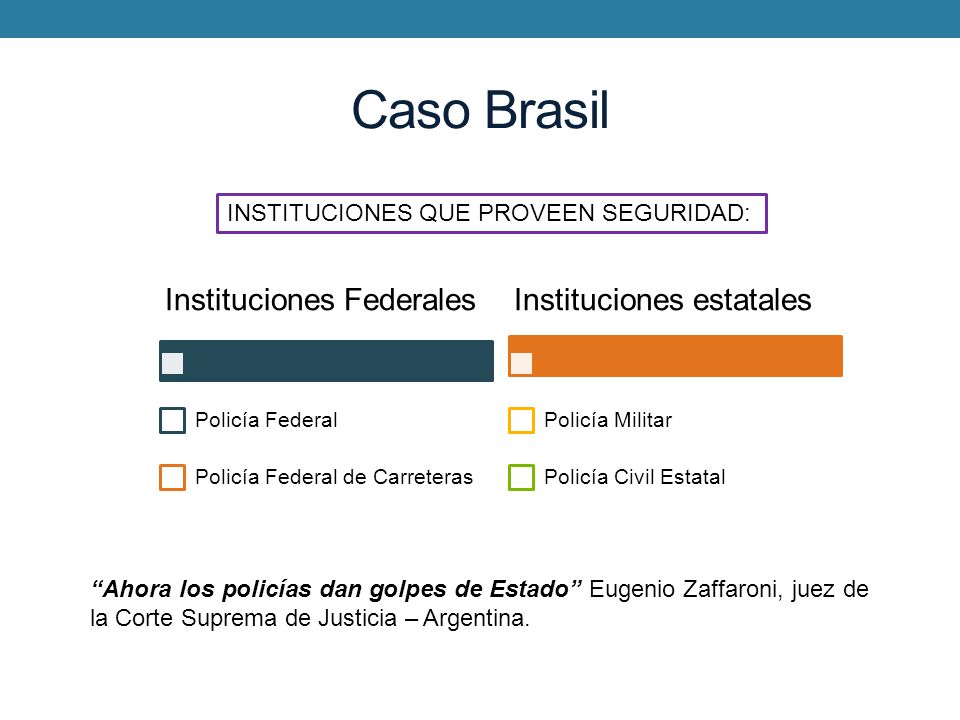
Task: Select the Instituciones Federales heading
Action: pos(320,300)
